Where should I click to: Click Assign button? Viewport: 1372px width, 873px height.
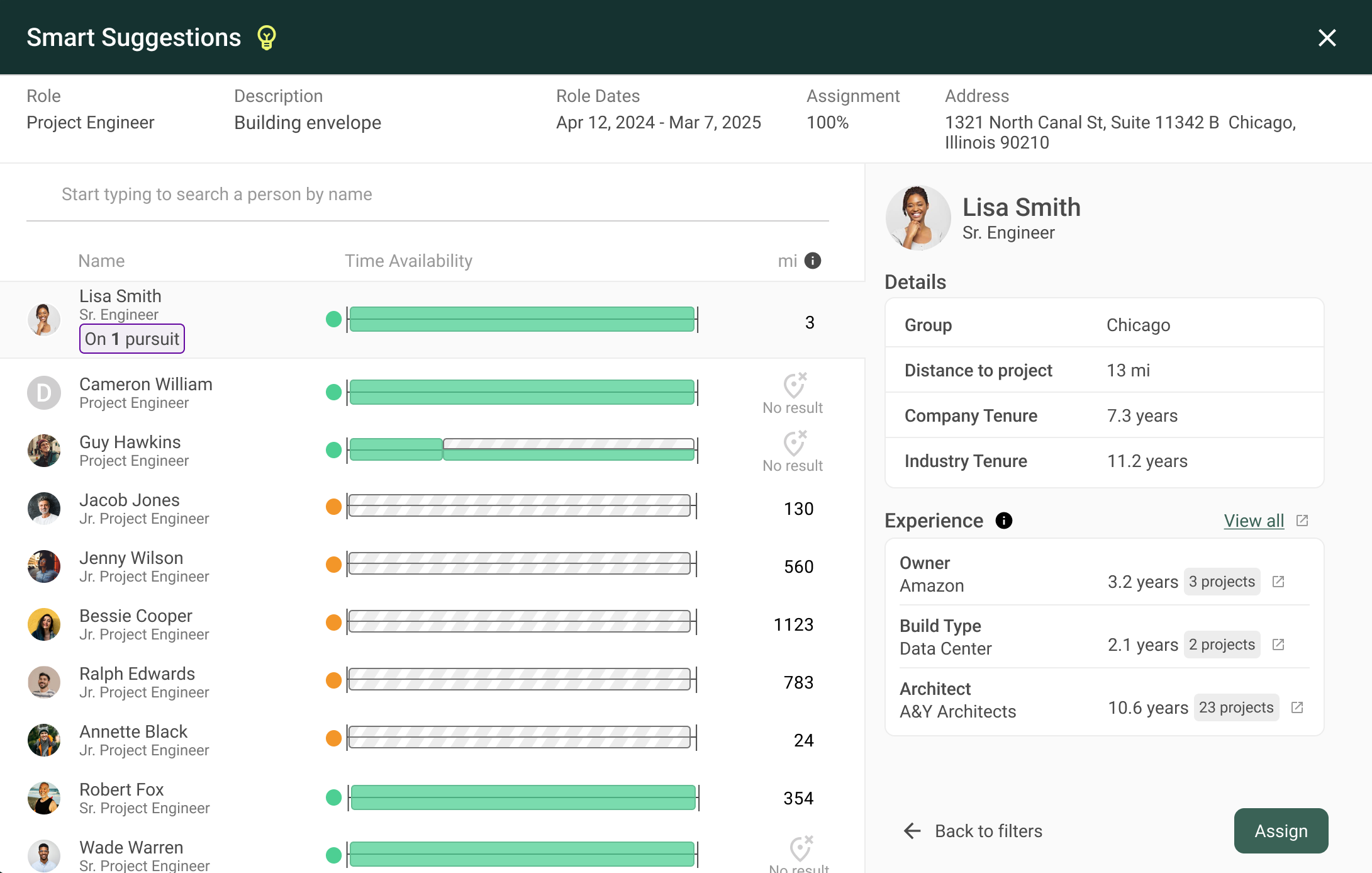[x=1281, y=831]
